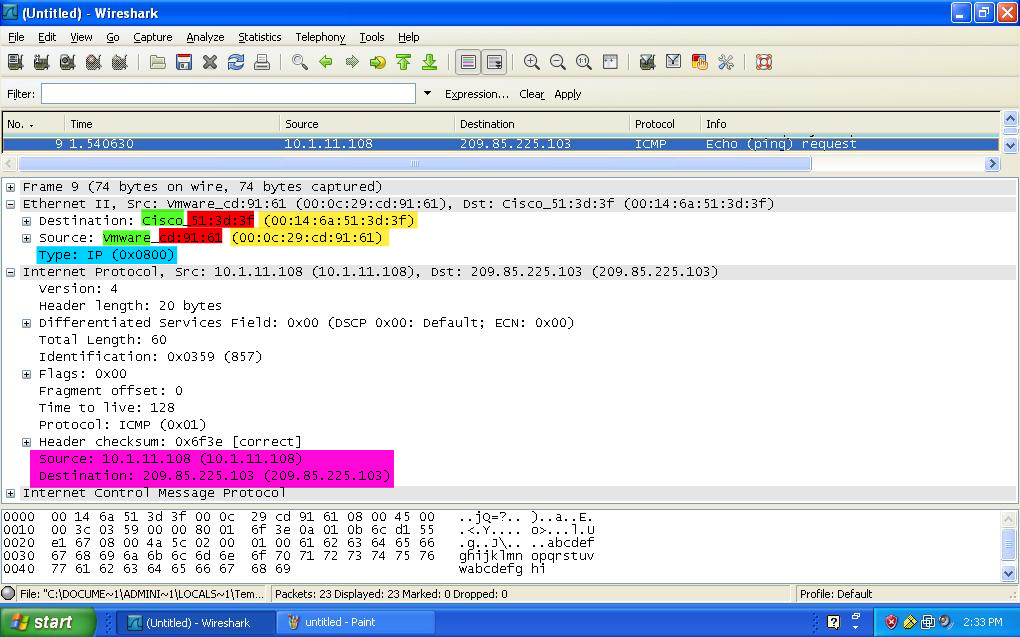
Task: Open the File menu
Action: coord(16,37)
